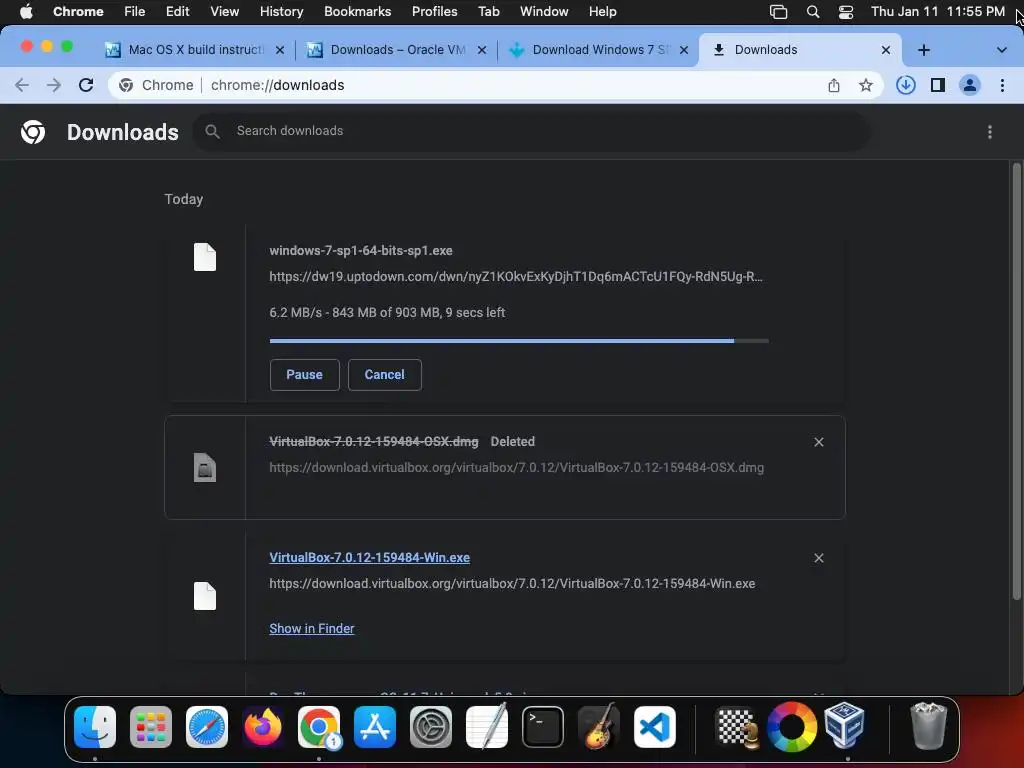The height and width of the screenshot is (768, 1024).
Task: Open Finder from the dock
Action: coord(95,727)
